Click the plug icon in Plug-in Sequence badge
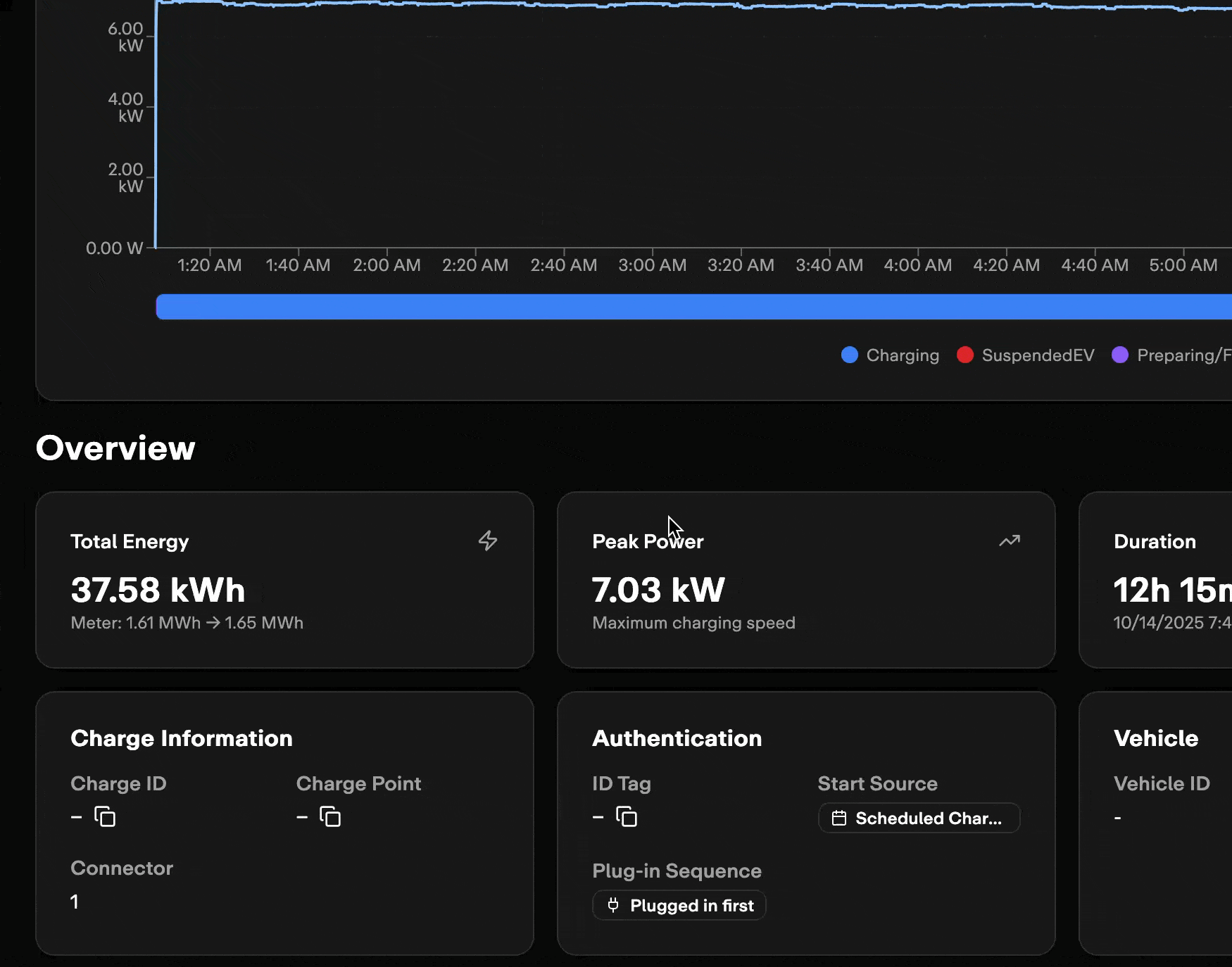This screenshot has height=967, width=1232. click(613, 905)
